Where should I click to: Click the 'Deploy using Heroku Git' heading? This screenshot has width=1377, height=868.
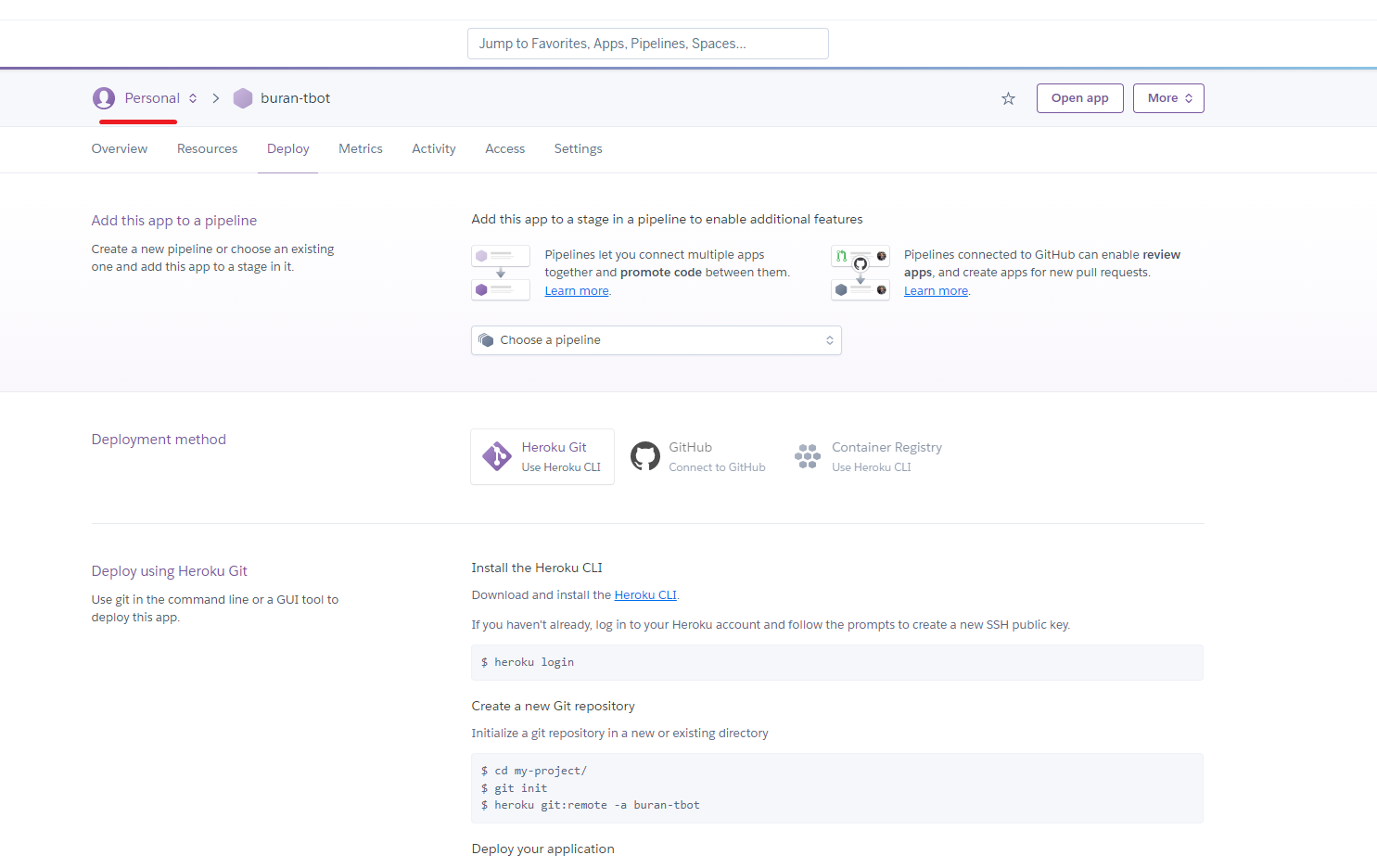pyautogui.click(x=170, y=571)
